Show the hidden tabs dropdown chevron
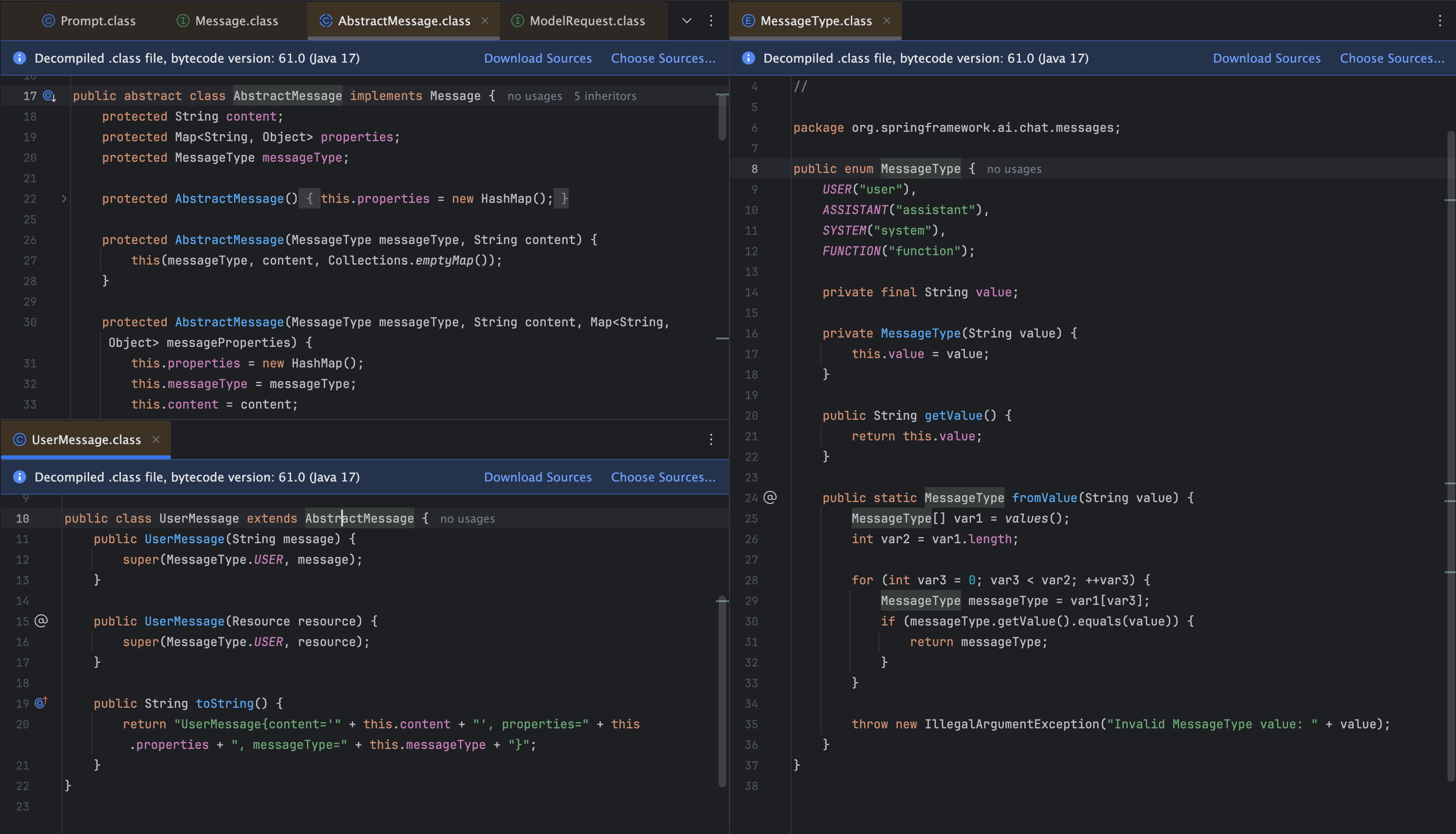This screenshot has width=1456, height=834. pos(686,21)
